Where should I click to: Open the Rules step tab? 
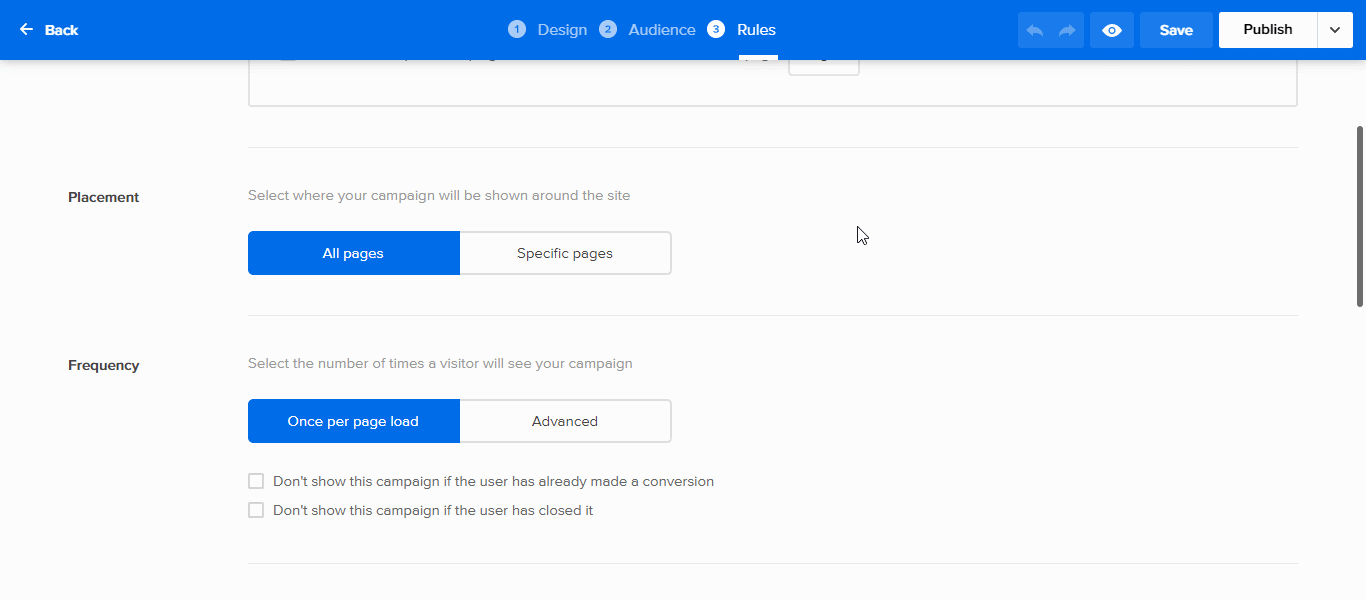tap(756, 30)
